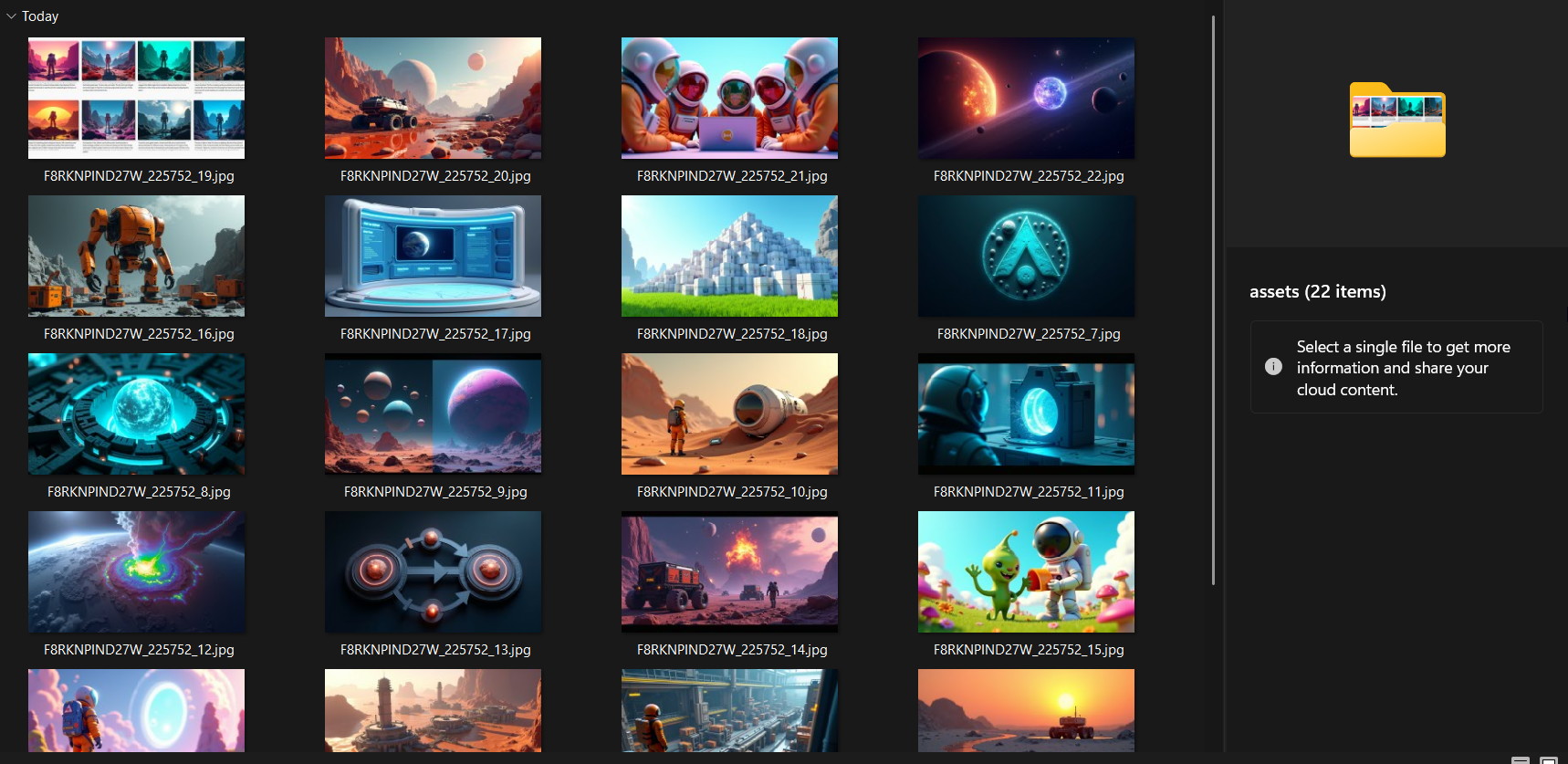Screen dimensions: 1568x764
Task: Select the image grid collage thumbnail ending _19.jpg
Action: [136, 98]
